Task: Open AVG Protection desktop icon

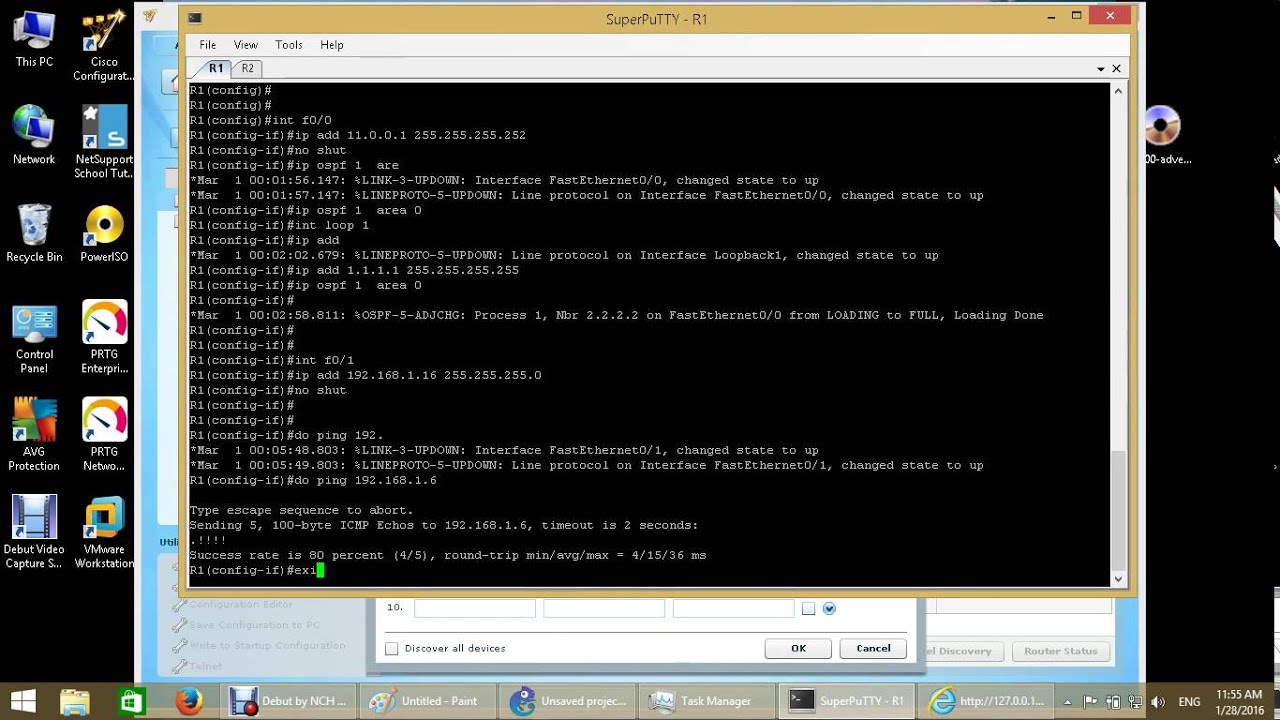Action: (x=34, y=435)
